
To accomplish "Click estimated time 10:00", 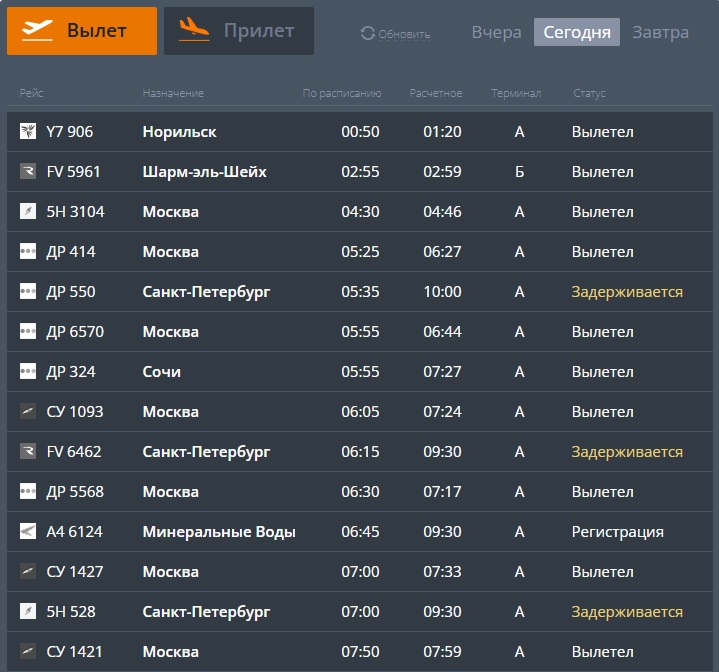I will pyautogui.click(x=442, y=291).
